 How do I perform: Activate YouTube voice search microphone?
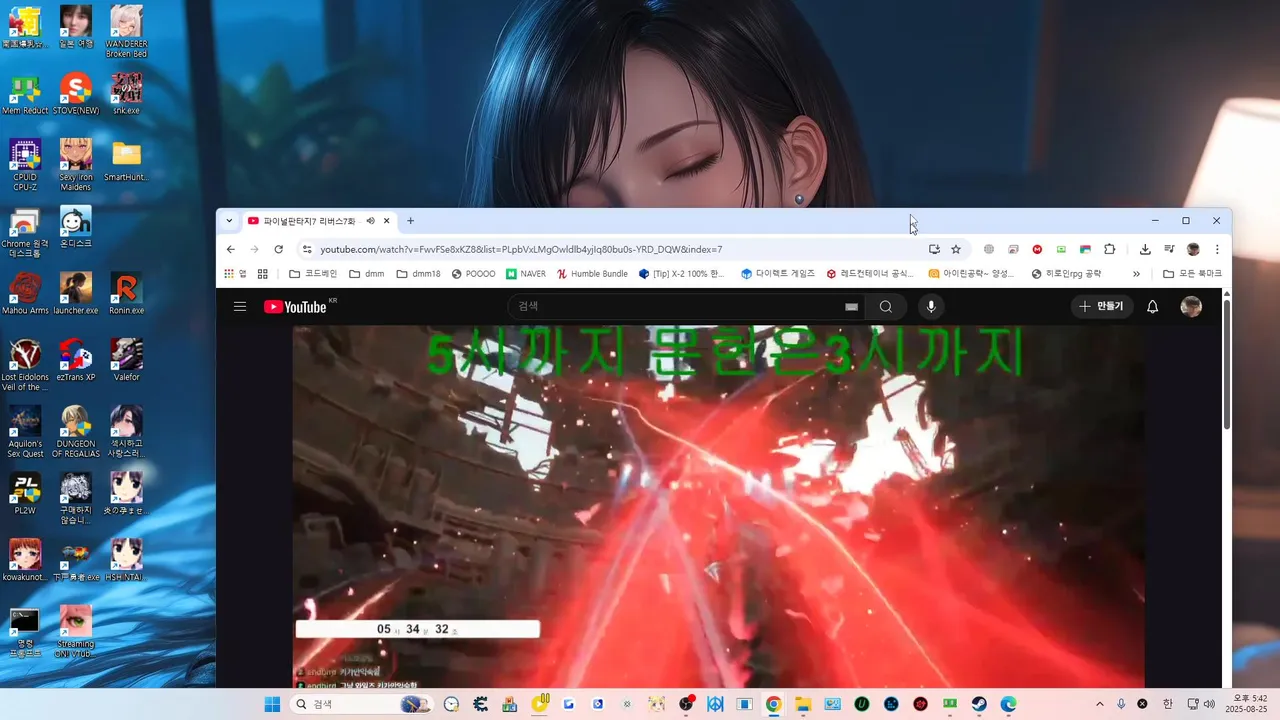click(x=931, y=307)
